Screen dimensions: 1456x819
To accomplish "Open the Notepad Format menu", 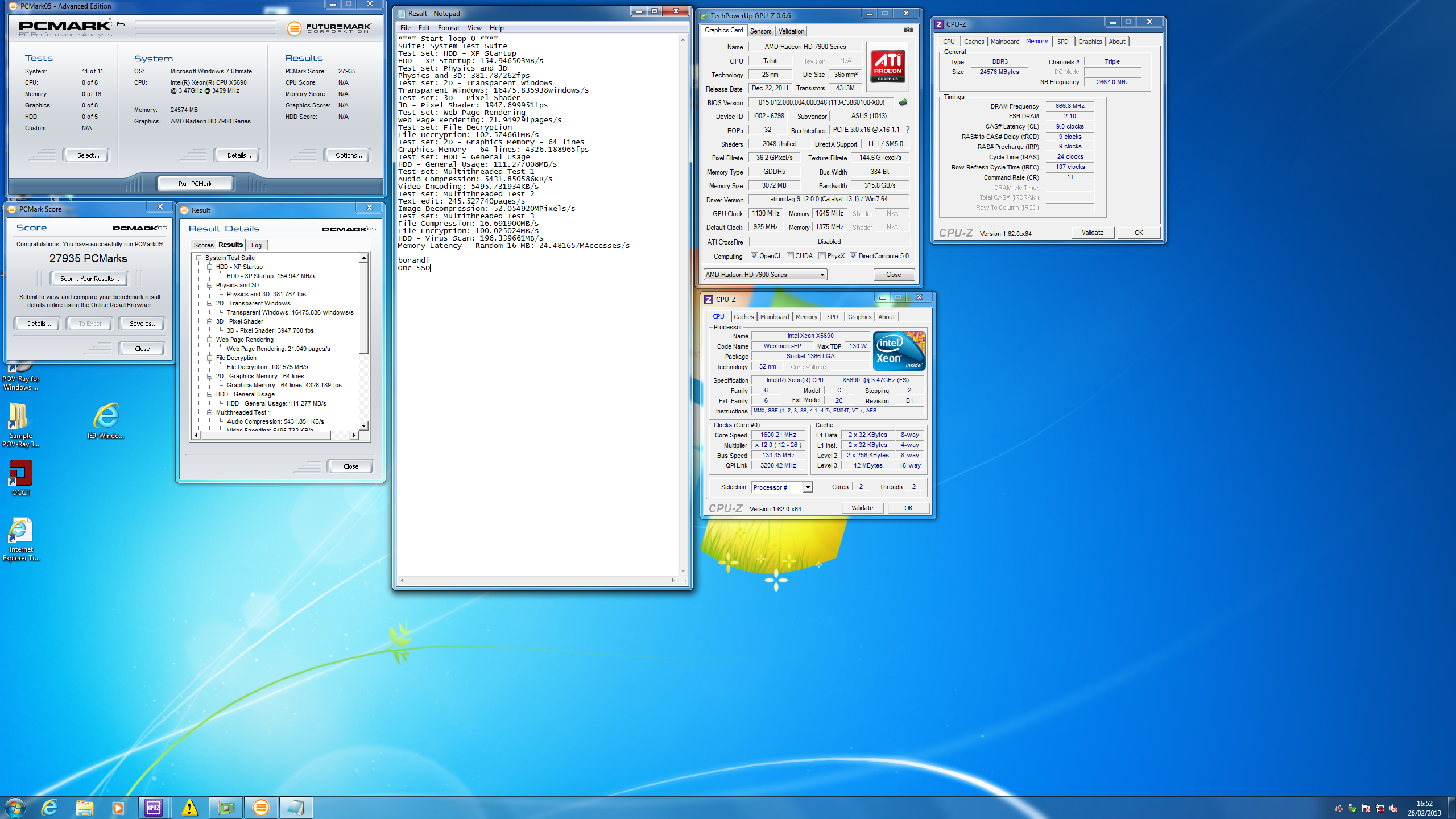I will coord(448,28).
